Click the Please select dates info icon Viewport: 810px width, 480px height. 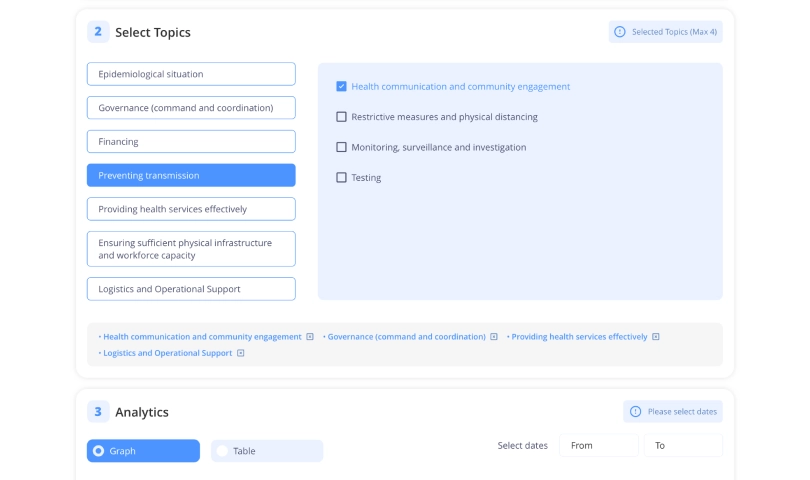click(635, 411)
